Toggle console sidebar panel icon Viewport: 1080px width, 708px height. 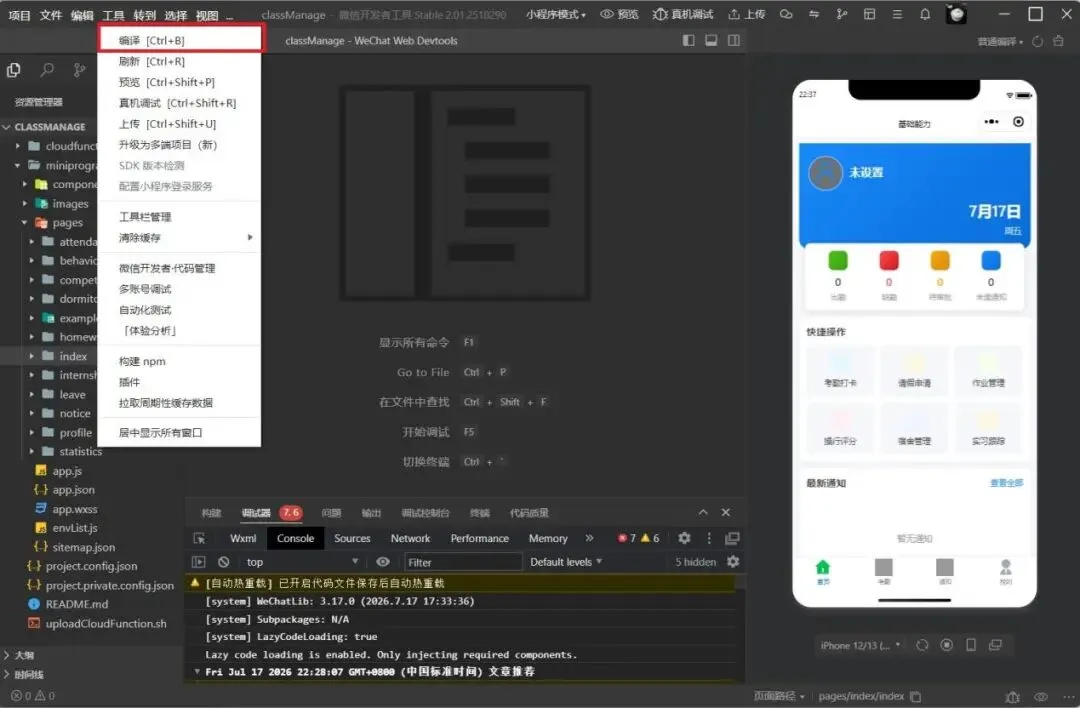[x=199, y=562]
